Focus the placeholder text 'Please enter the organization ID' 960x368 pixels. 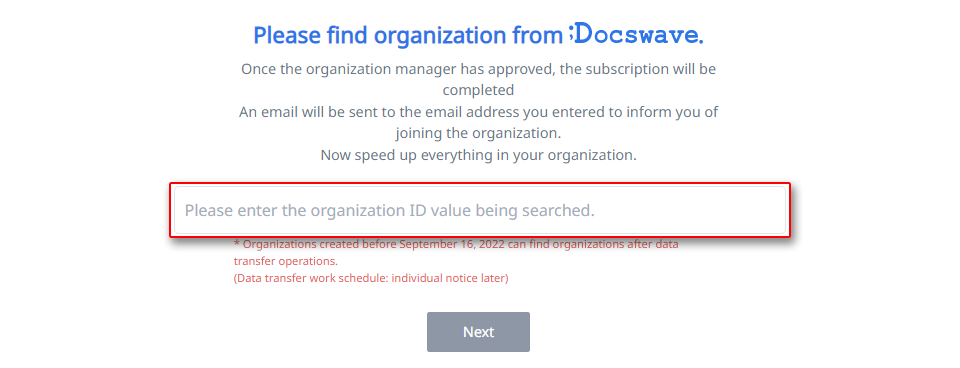pyautogui.click(x=389, y=211)
